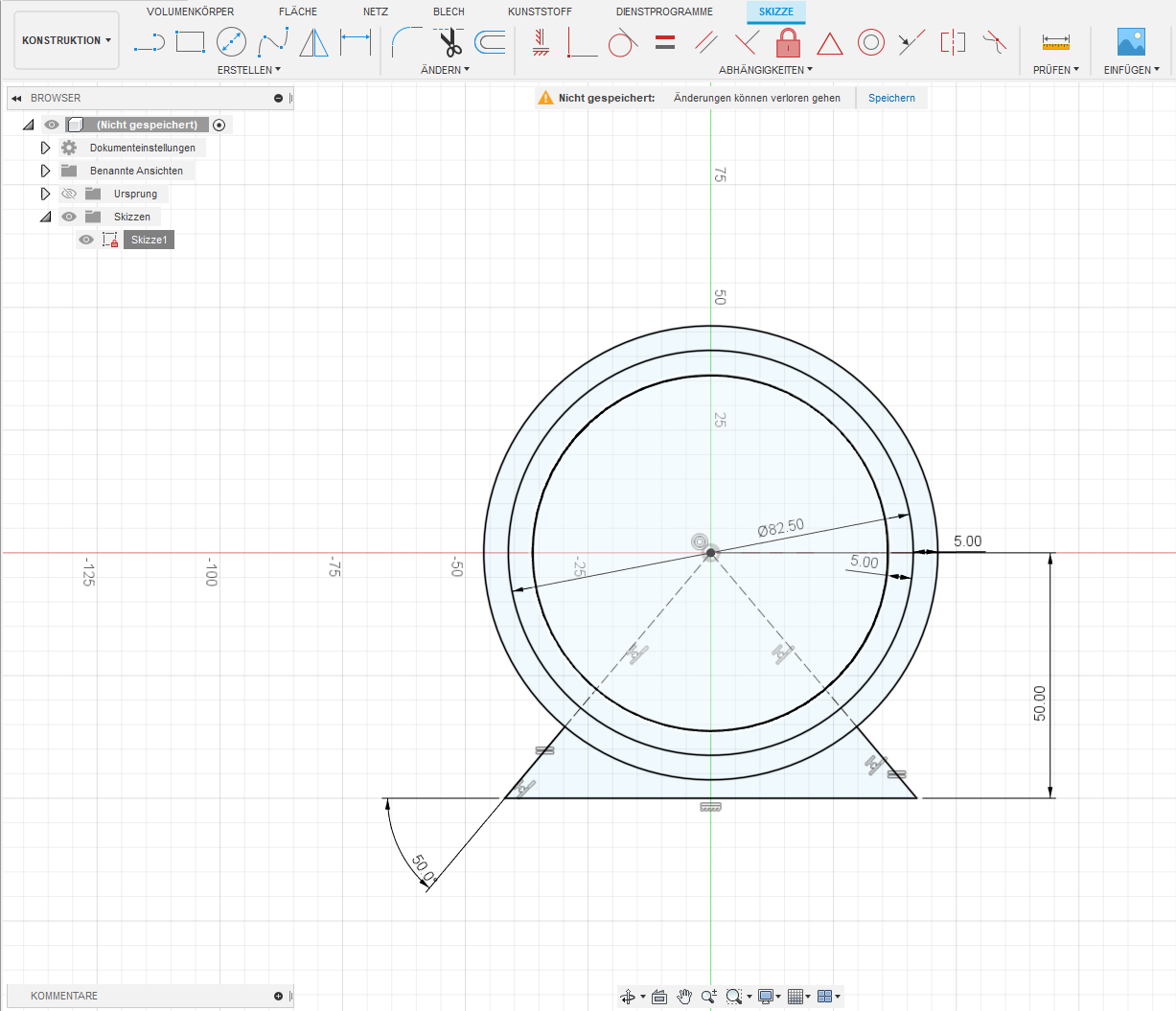The image size is (1176, 1011).
Task: Activate the Nicht gespeichert component radio button
Action: 219,125
